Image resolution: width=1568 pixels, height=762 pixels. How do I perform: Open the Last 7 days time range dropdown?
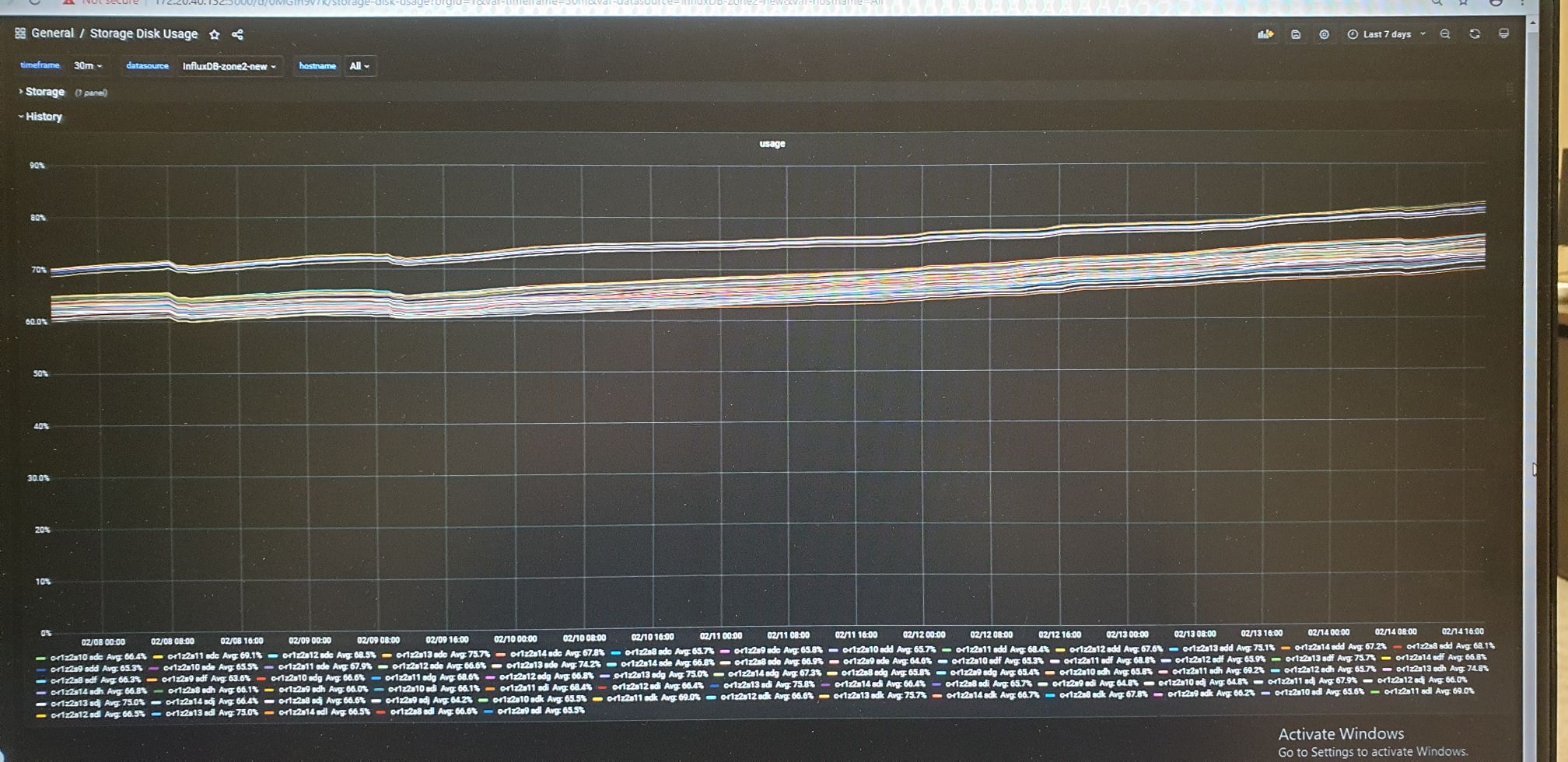(x=1388, y=34)
